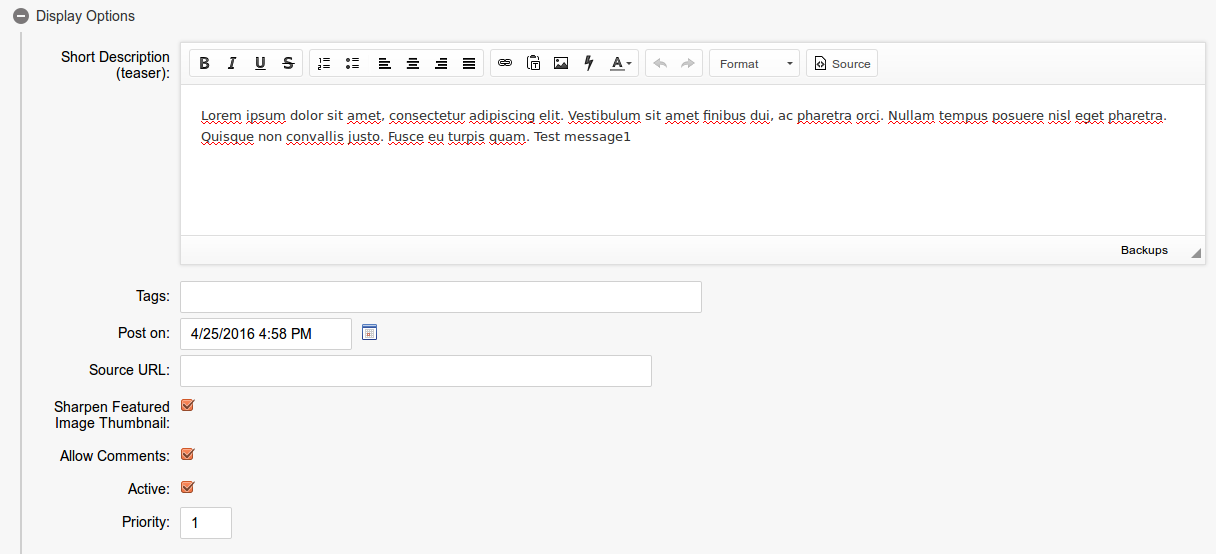
Task: Collapse the Display Options section
Action: [x=20, y=16]
